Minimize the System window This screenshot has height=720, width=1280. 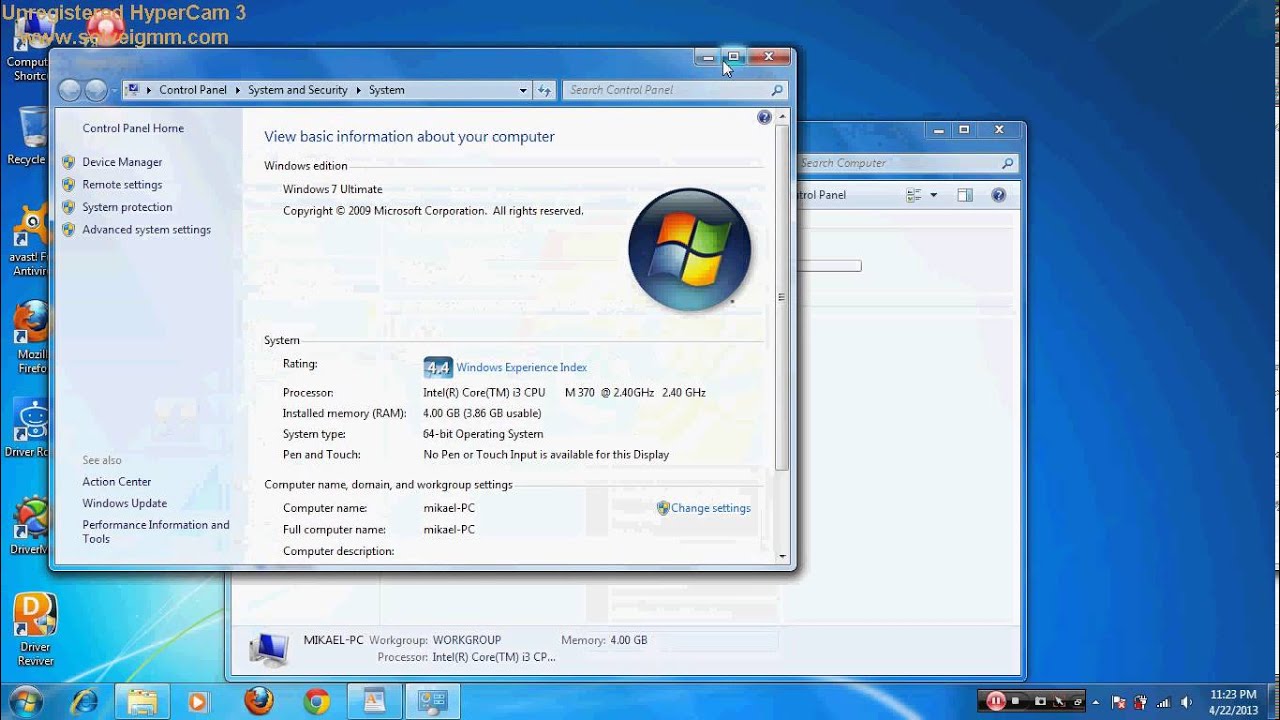click(708, 57)
